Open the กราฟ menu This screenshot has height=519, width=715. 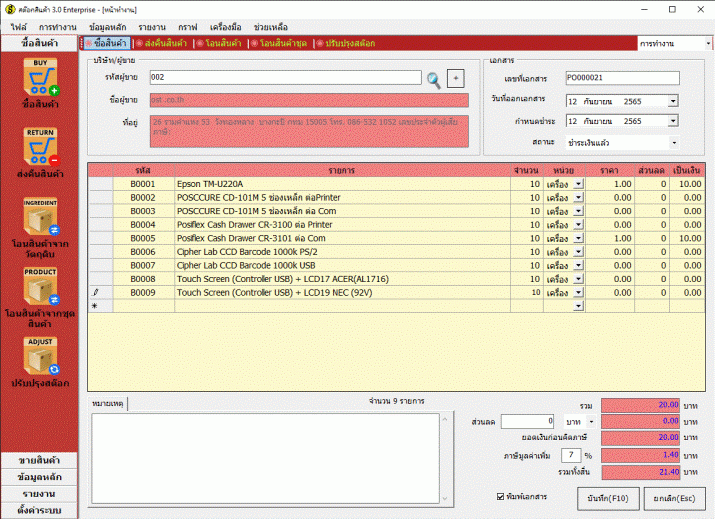point(188,27)
